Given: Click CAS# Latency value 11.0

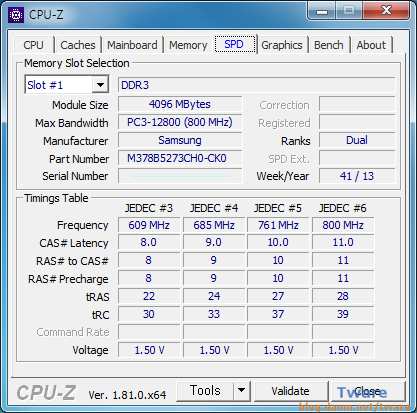Looking at the screenshot, I should point(343,242).
